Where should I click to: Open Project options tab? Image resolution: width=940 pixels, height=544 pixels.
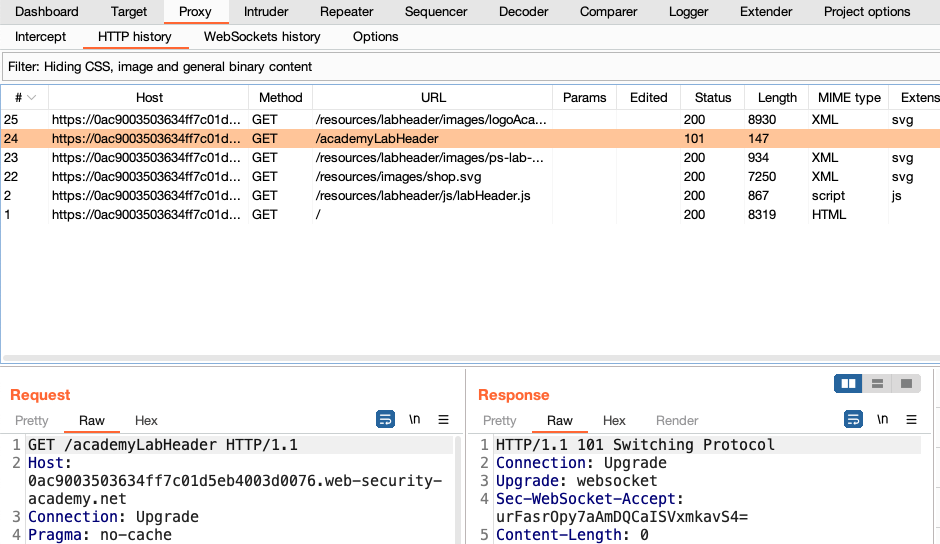point(867,11)
